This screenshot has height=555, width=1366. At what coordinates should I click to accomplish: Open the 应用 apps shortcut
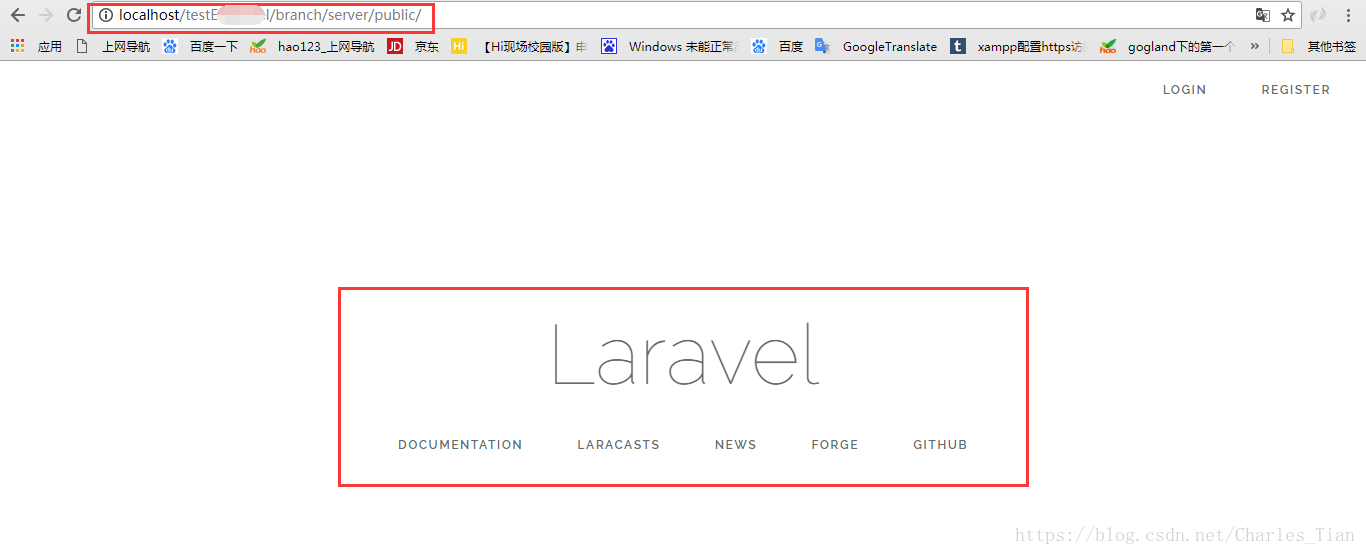pyautogui.click(x=36, y=46)
